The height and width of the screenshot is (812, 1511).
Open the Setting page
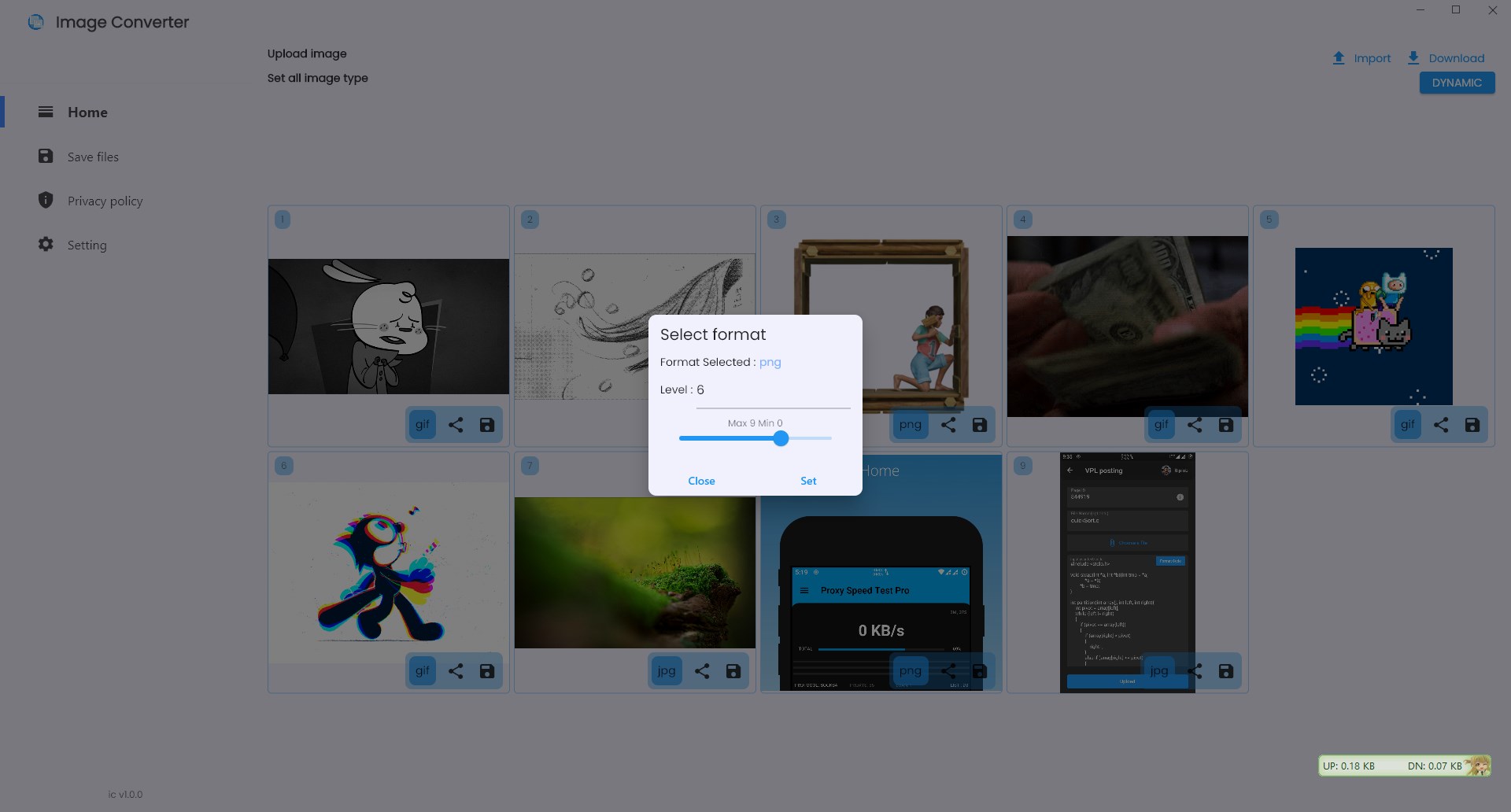87,245
